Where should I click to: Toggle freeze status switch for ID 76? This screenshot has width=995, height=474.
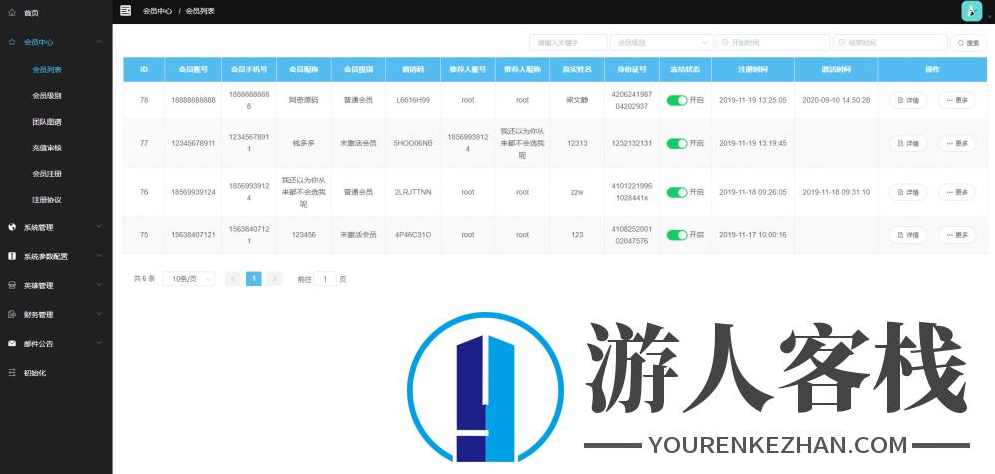(x=677, y=192)
